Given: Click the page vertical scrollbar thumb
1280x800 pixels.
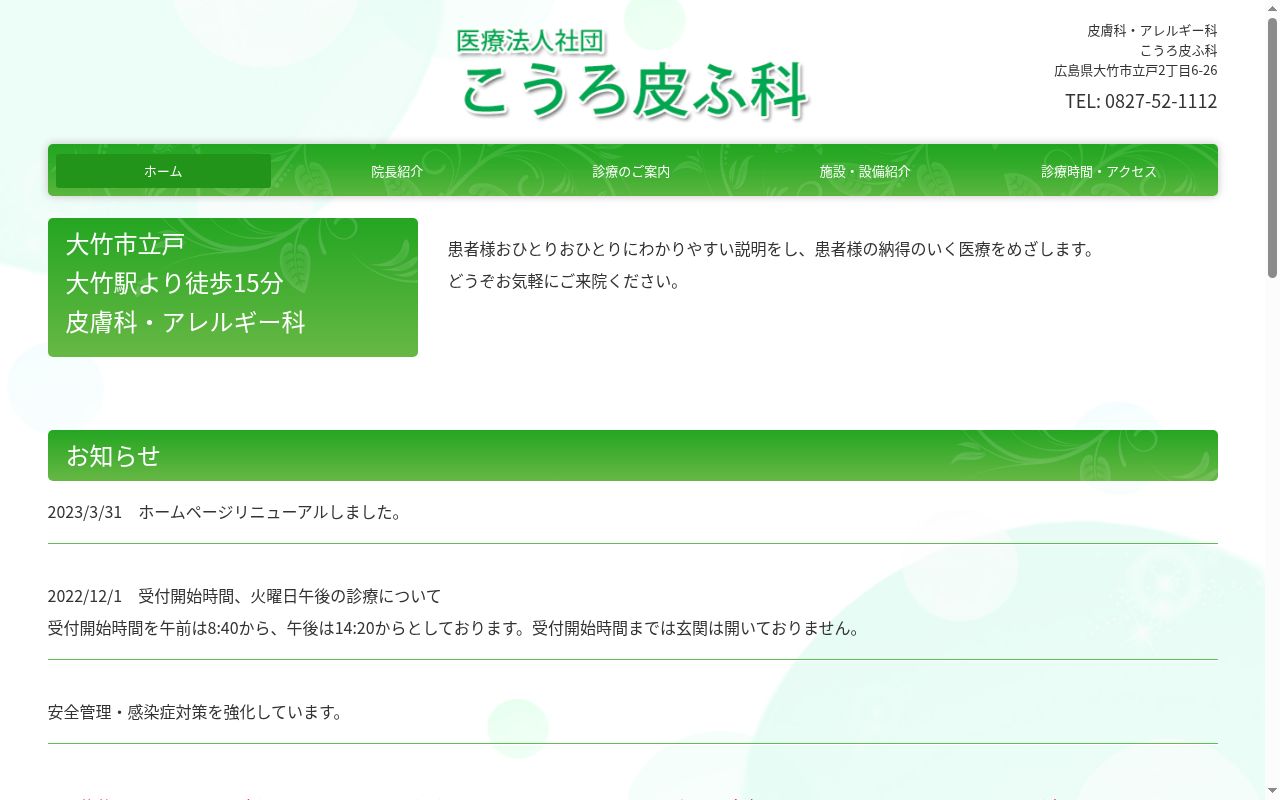Looking at the screenshot, I should (x=1272, y=148).
